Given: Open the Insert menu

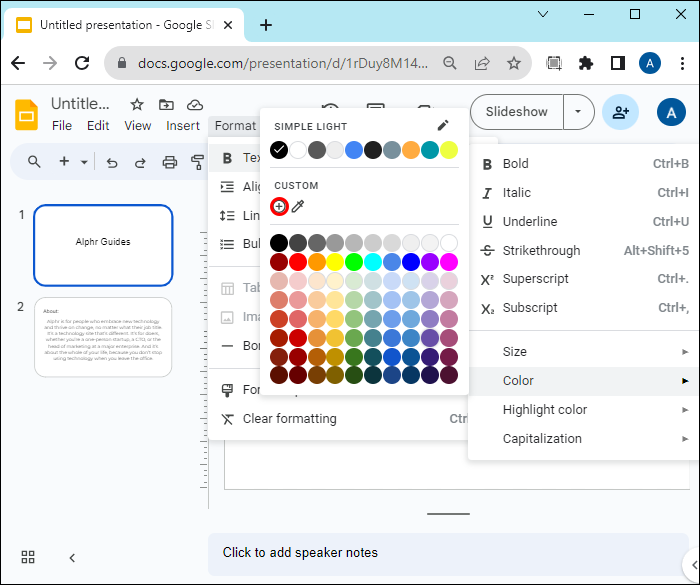Looking at the screenshot, I should tap(183, 126).
